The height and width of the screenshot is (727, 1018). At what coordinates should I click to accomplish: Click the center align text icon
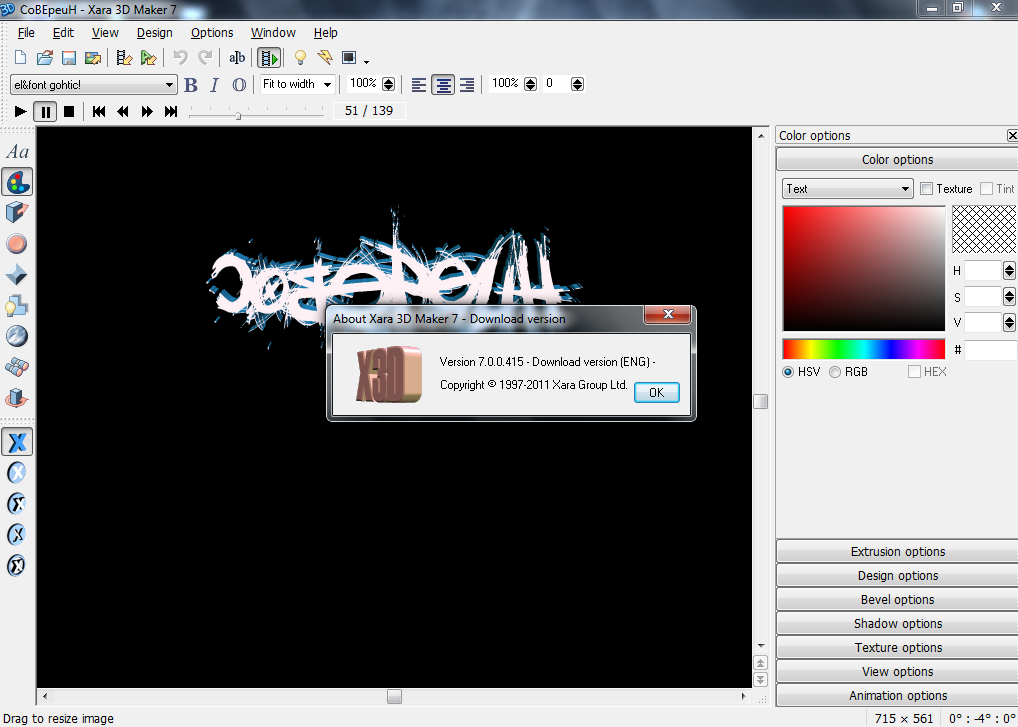coord(443,85)
